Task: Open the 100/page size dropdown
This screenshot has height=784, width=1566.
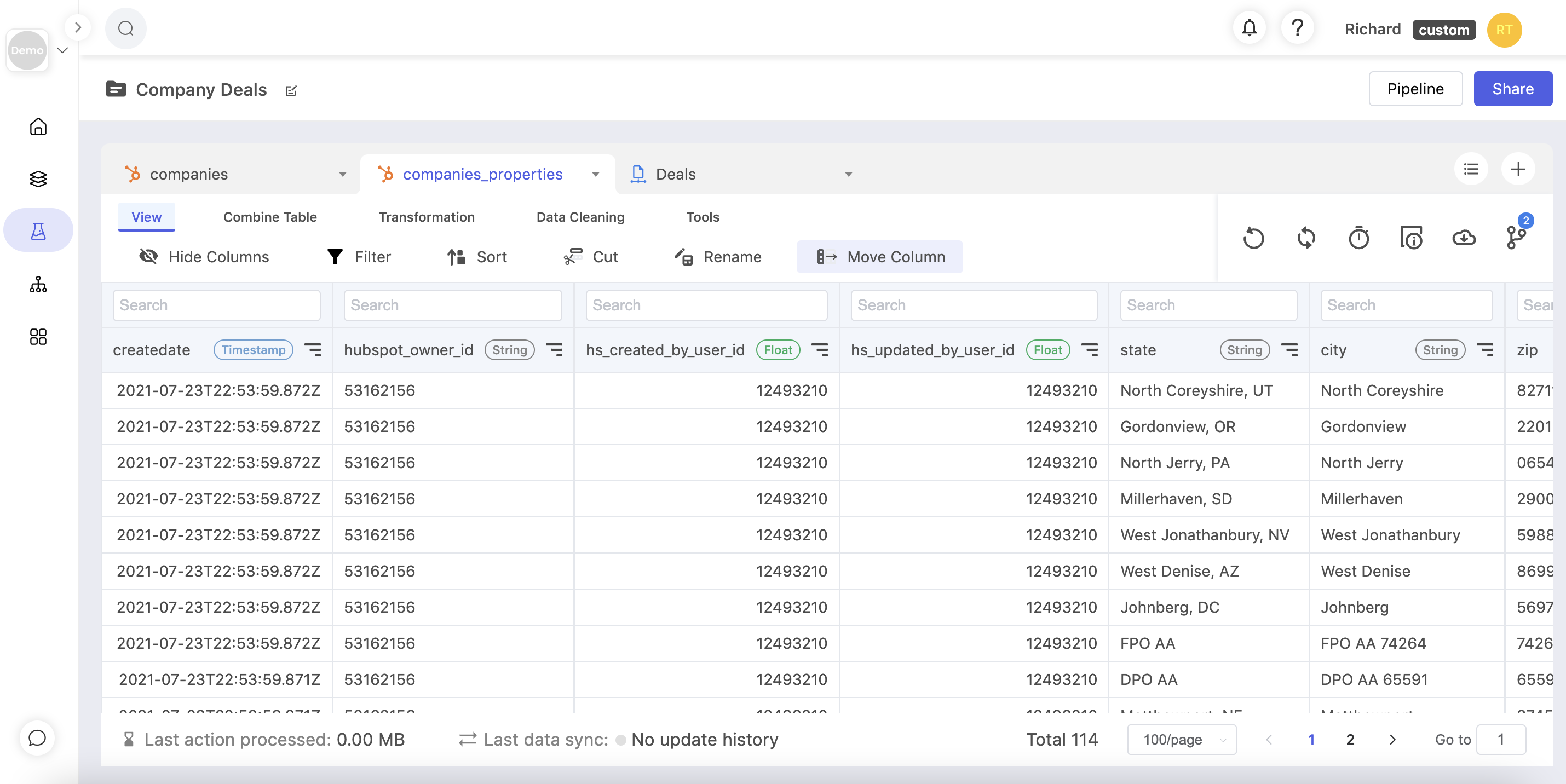Action: (1181, 740)
